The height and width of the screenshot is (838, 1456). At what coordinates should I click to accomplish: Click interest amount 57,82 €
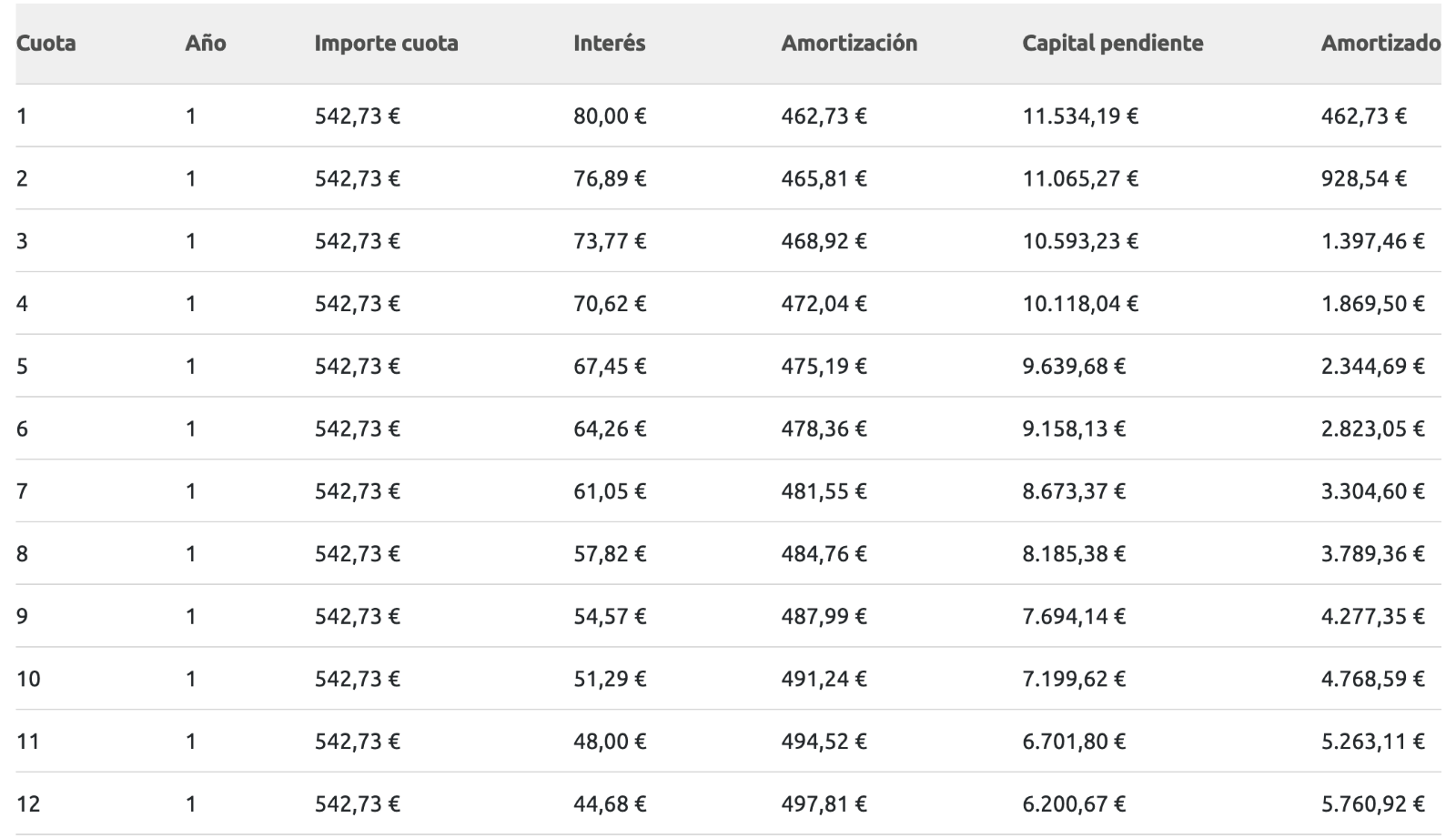[609, 554]
